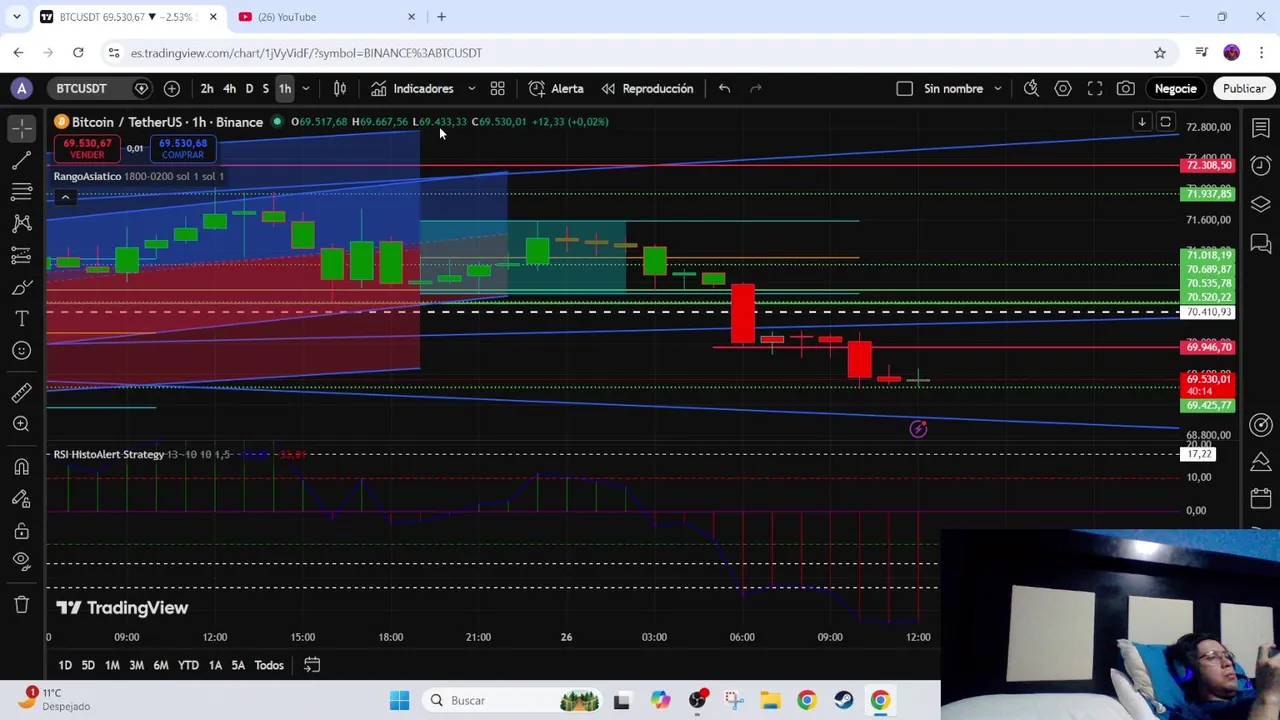This screenshot has height=720, width=1280.
Task: Click the COMPRAR buy price button
Action: pyautogui.click(x=182, y=149)
